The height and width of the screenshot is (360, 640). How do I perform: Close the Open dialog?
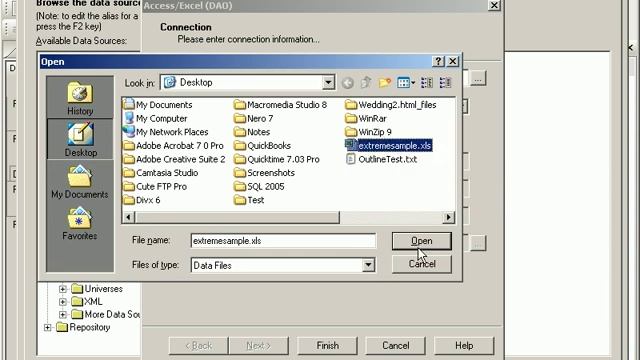tap(453, 61)
